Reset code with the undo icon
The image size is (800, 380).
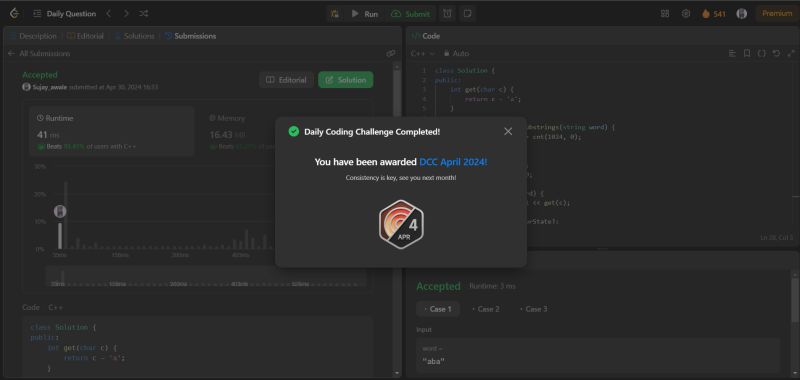coord(776,54)
